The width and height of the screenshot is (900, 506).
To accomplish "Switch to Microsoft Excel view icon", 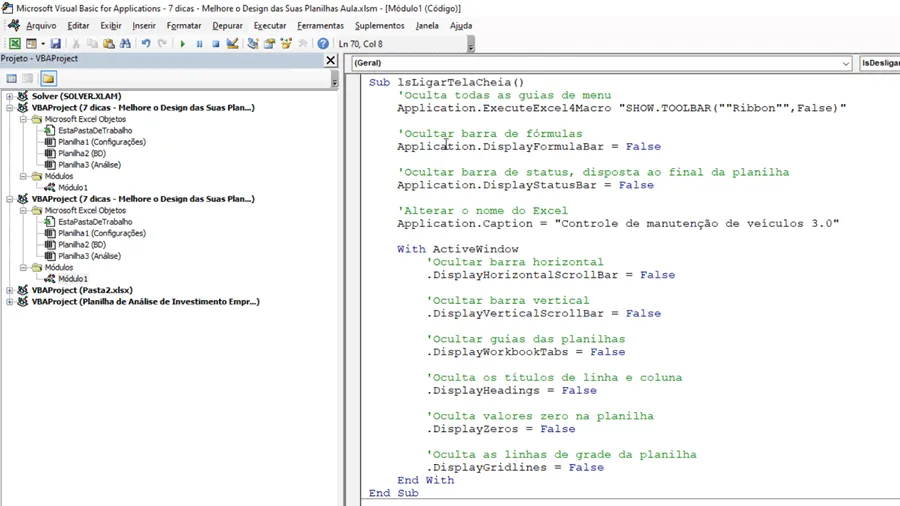I will pos(14,44).
